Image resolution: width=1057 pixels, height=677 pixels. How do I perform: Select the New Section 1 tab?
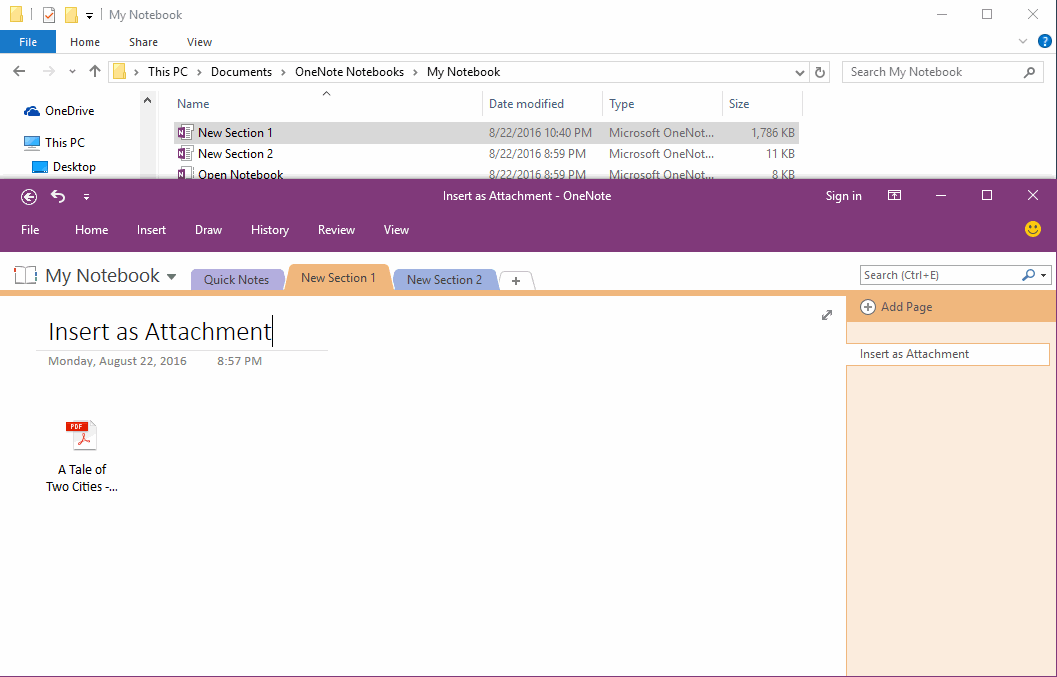tap(338, 278)
